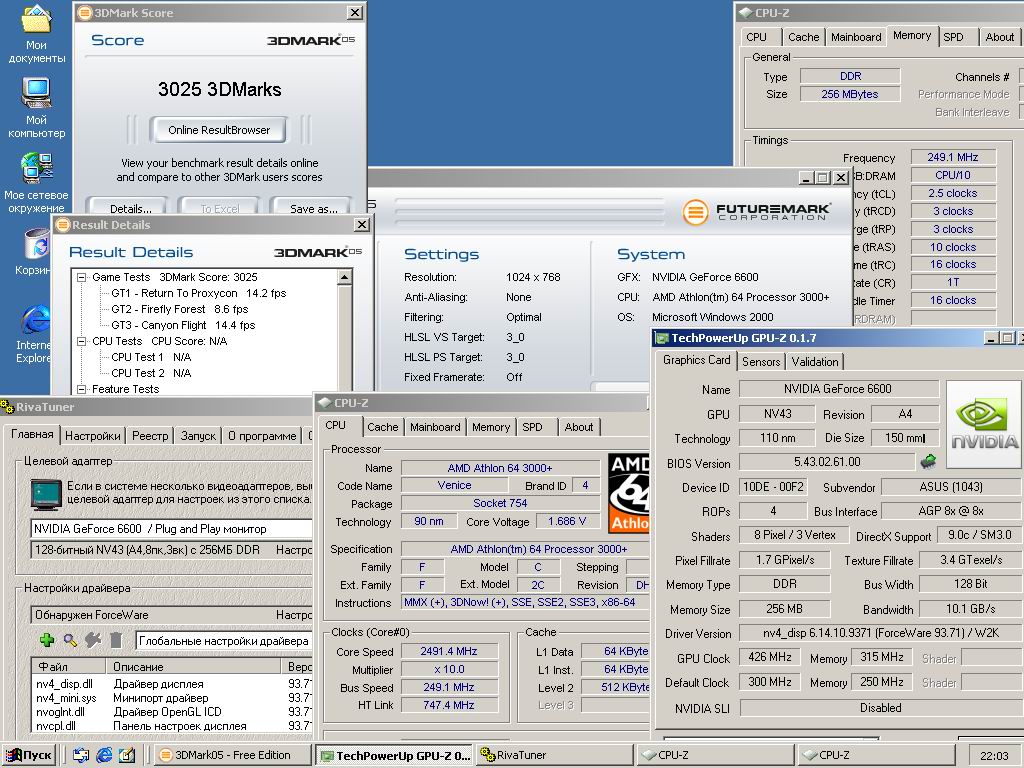Click the BIOS save chip icon in GPU-Z
This screenshot has height=768, width=1024.
pyautogui.click(x=928, y=462)
